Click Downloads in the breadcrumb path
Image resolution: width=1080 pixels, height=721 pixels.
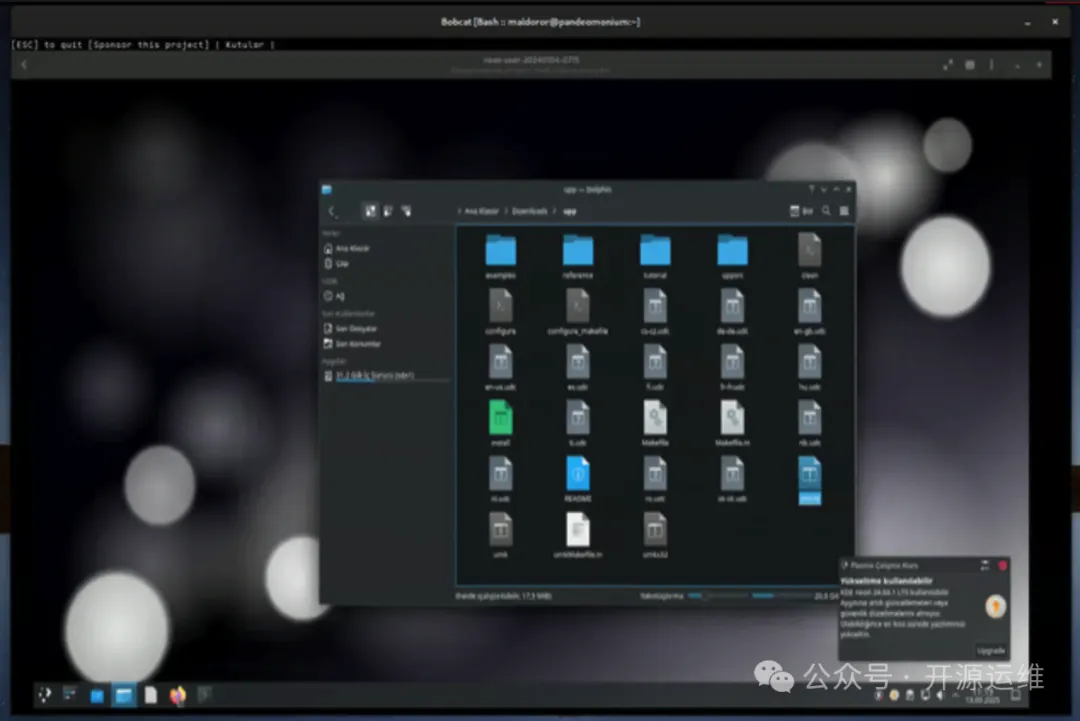pyautogui.click(x=530, y=211)
